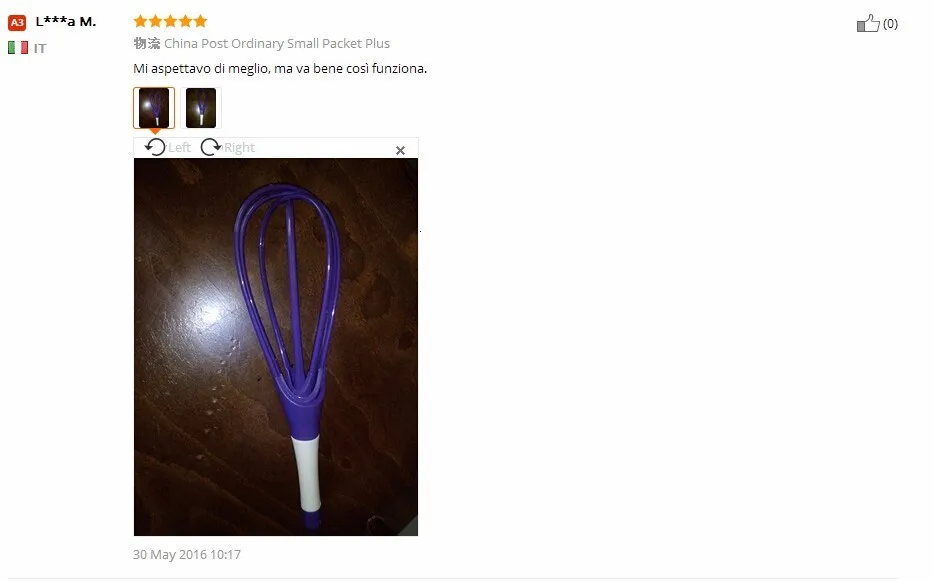
Task: Click the 'Right' rotate label text
Action: tap(239, 148)
